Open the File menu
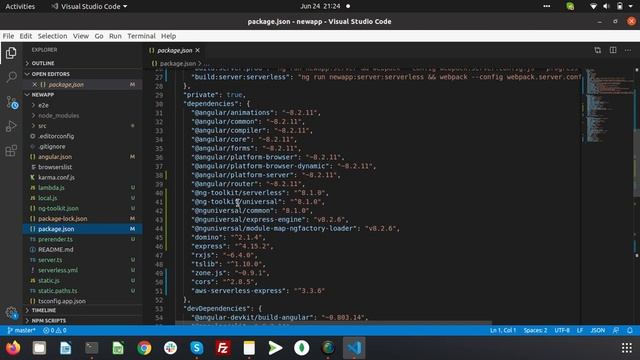This screenshot has width=640, height=360. pyautogui.click(x=8, y=36)
